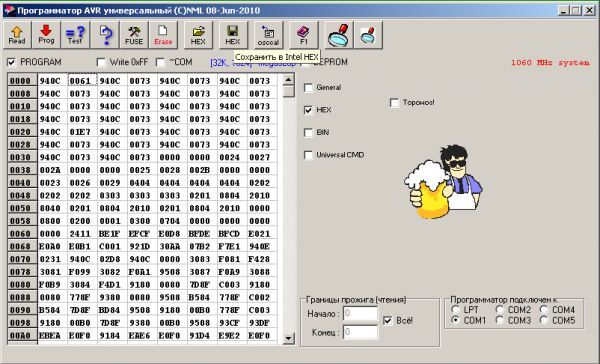Click the large magnifier stamp icon
The image size is (600, 364).
coord(339,35)
